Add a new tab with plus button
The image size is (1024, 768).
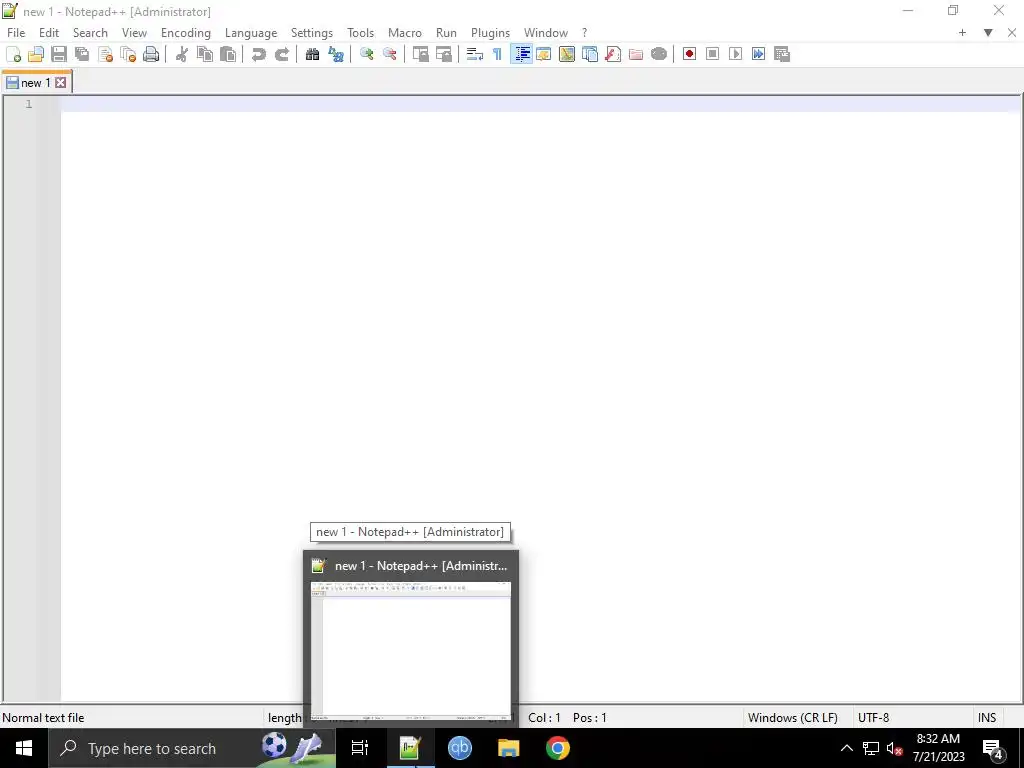coord(962,33)
